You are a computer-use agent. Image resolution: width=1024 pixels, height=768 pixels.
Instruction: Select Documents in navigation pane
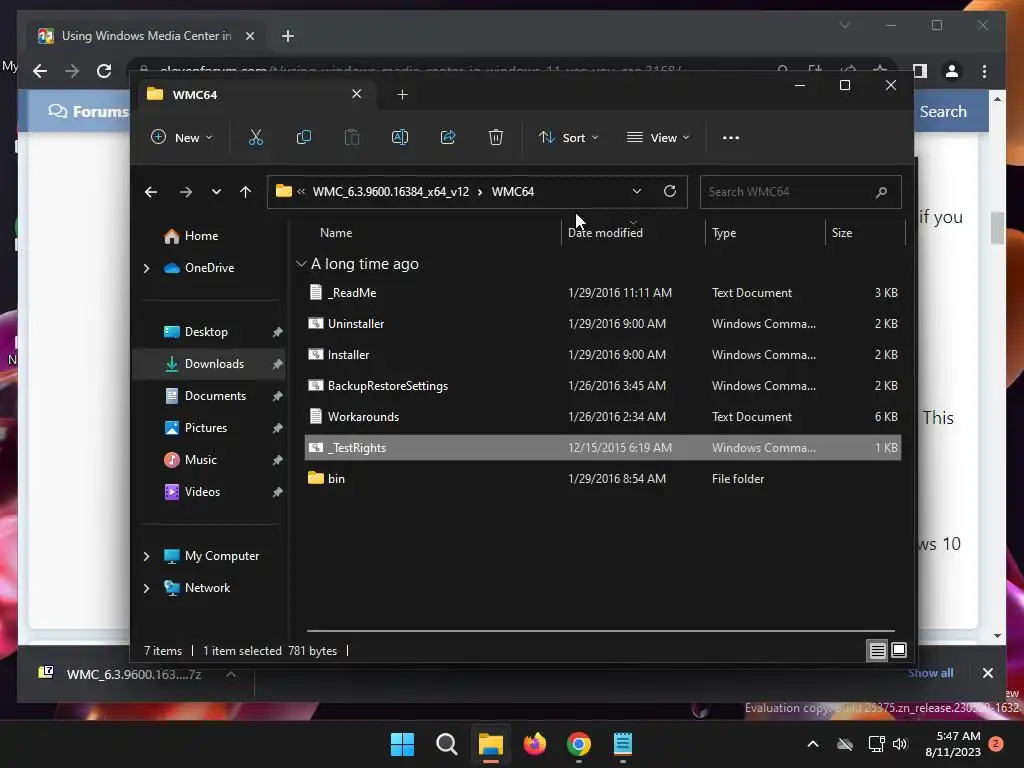pyautogui.click(x=210, y=396)
